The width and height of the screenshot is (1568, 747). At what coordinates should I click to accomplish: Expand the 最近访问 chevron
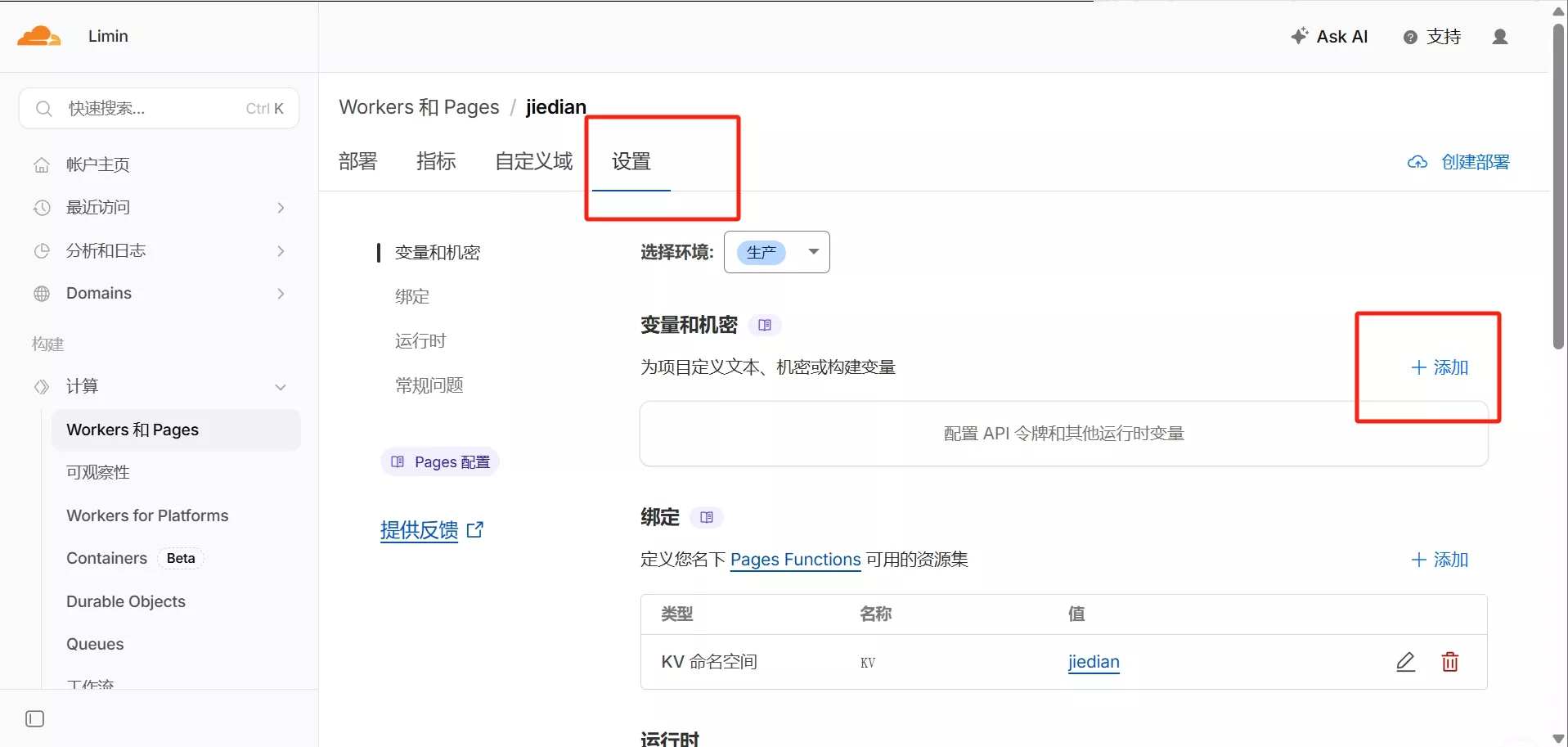pos(281,208)
